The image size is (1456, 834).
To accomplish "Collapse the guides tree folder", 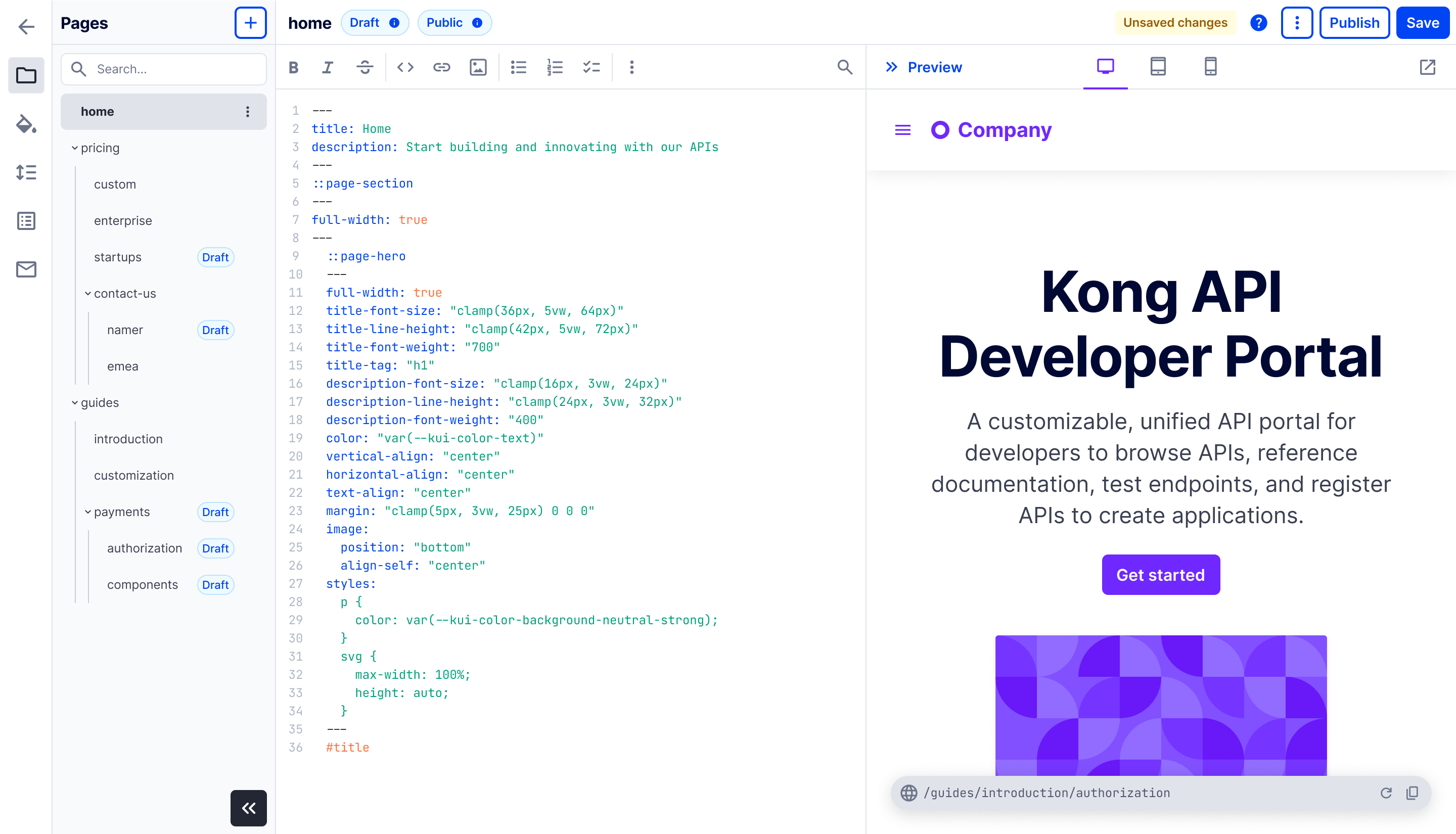I will click(74, 403).
